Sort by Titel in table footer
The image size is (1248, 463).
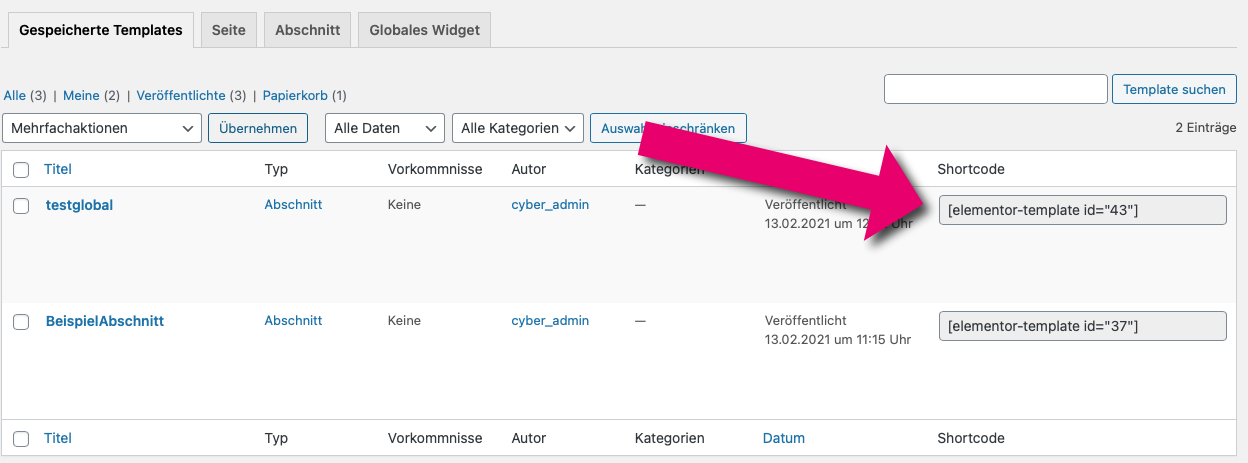click(58, 438)
